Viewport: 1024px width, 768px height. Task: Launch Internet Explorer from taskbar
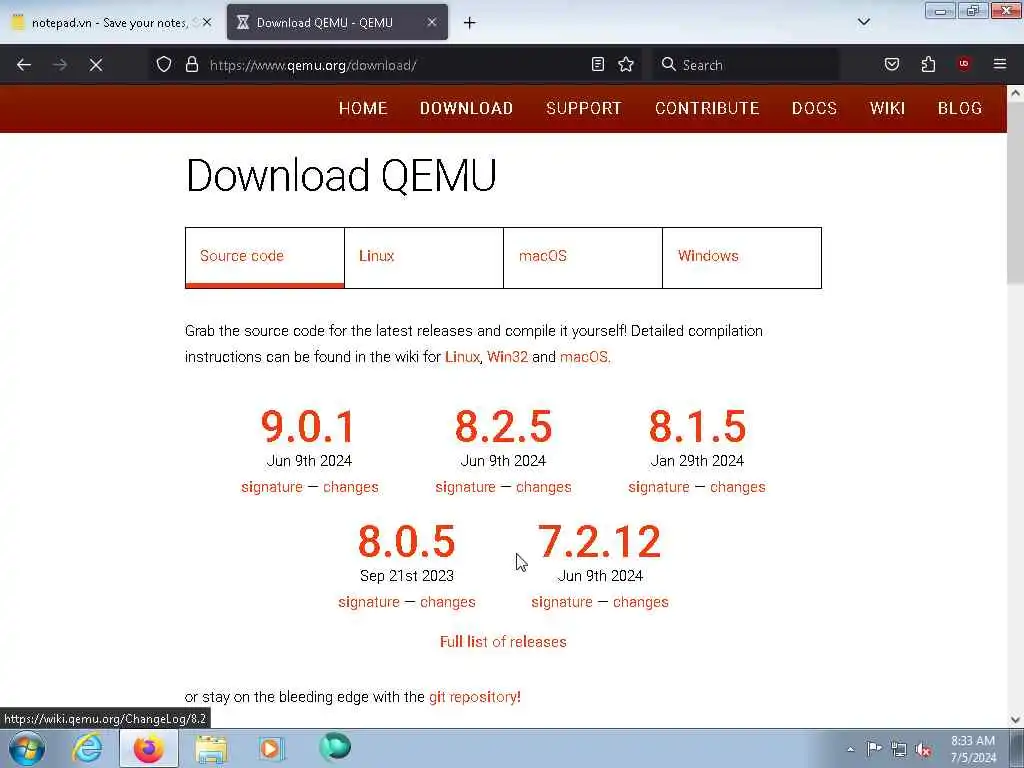(x=88, y=748)
